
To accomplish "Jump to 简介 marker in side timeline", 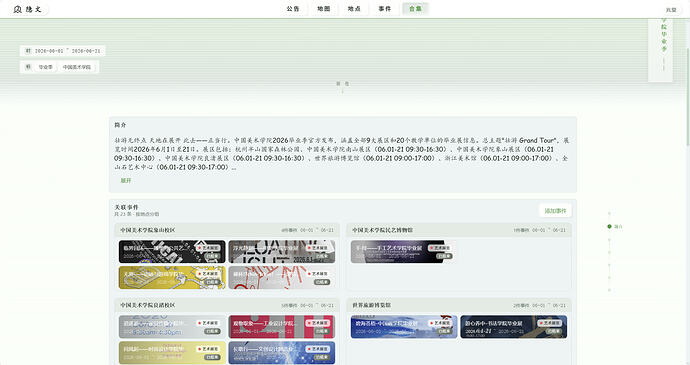I will coord(615,226).
